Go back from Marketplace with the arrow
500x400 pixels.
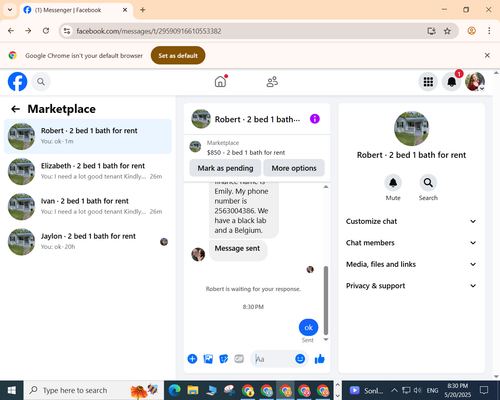(x=15, y=109)
